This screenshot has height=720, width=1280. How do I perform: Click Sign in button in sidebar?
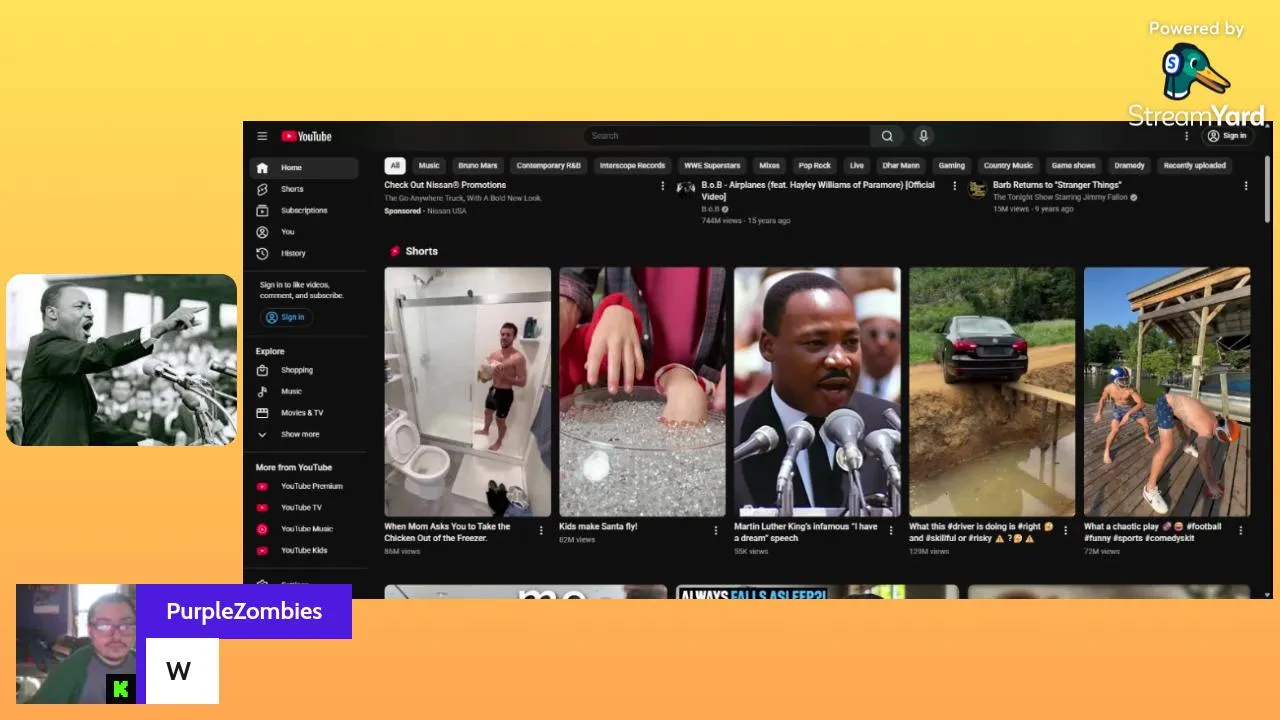pyautogui.click(x=286, y=317)
